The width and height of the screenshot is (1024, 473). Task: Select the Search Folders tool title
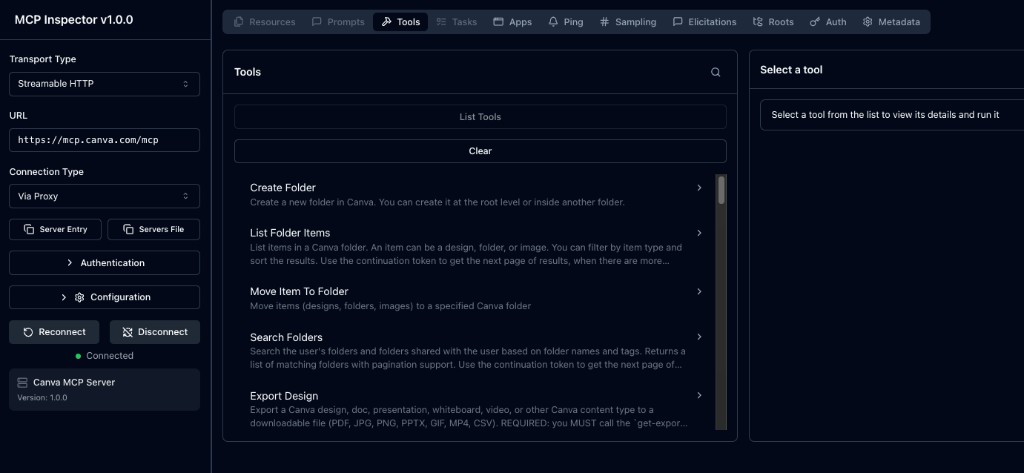tap(286, 338)
